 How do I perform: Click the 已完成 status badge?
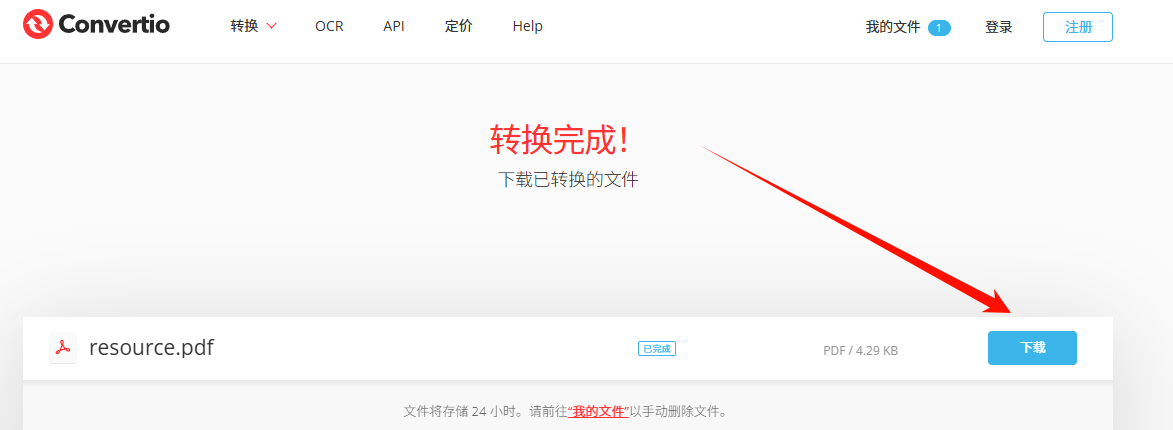(x=657, y=348)
